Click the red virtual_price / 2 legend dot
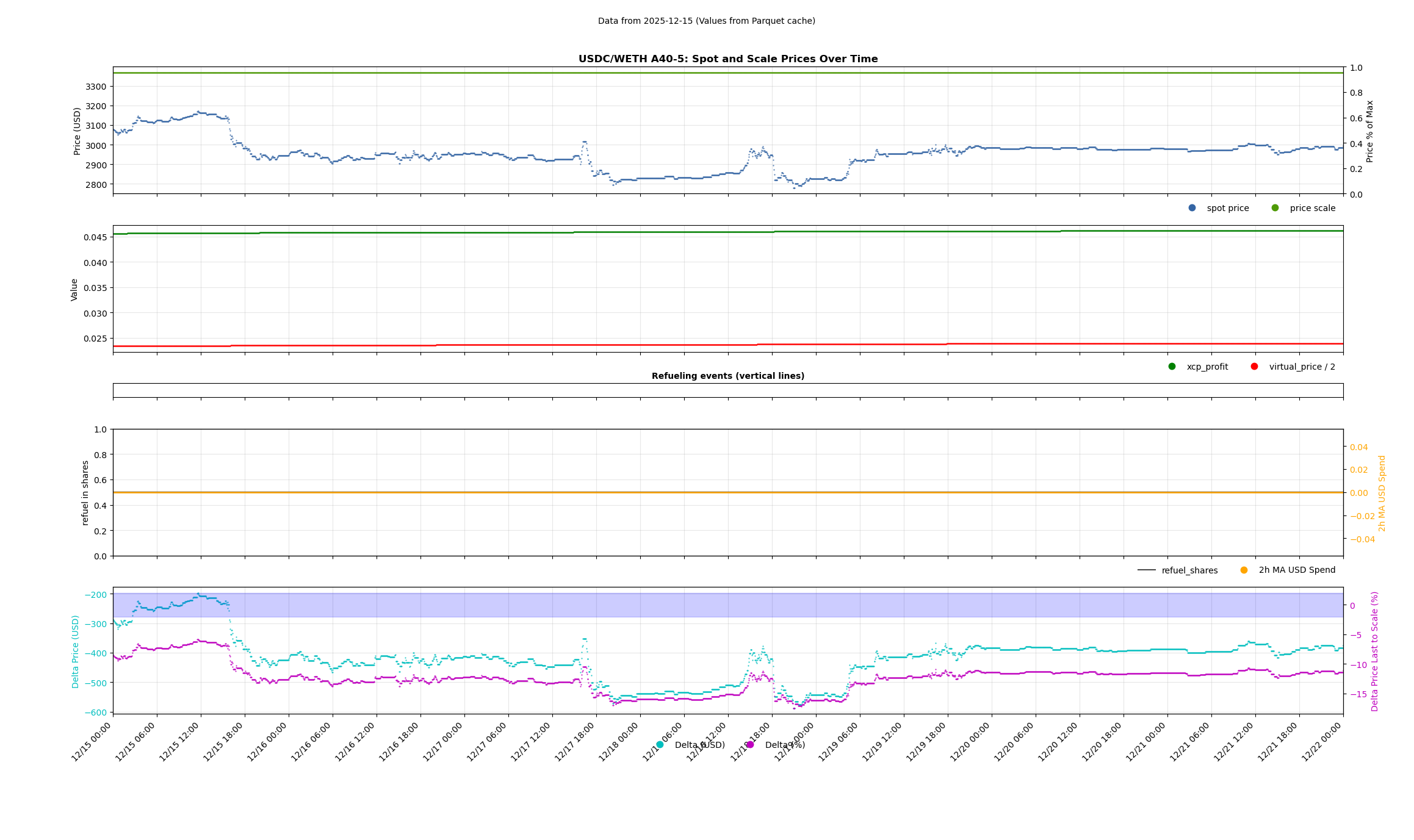 point(1254,367)
